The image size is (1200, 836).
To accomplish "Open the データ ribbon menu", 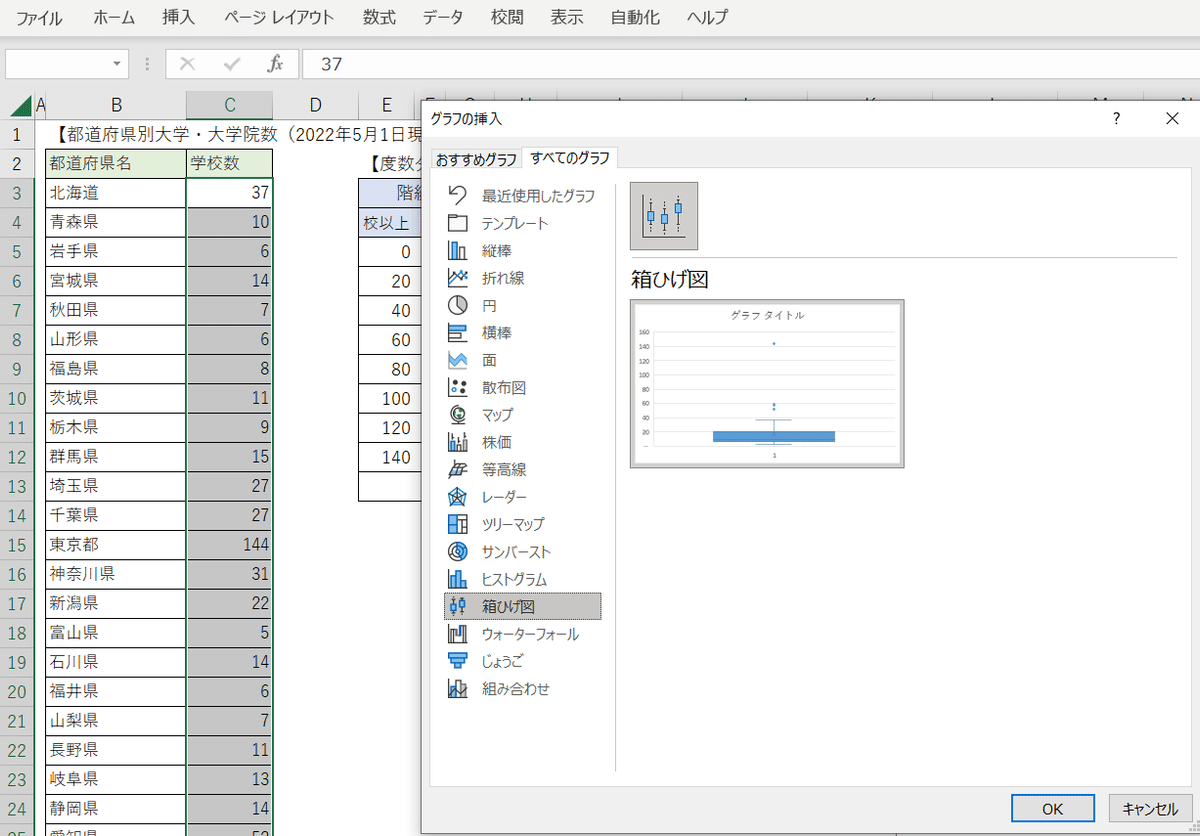I will coord(443,18).
